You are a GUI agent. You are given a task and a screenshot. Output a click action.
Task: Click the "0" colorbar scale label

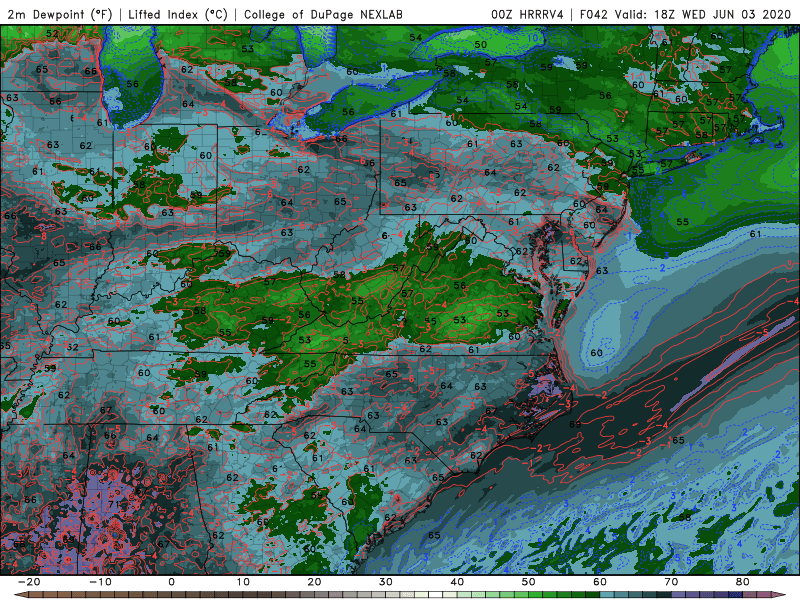point(171,582)
